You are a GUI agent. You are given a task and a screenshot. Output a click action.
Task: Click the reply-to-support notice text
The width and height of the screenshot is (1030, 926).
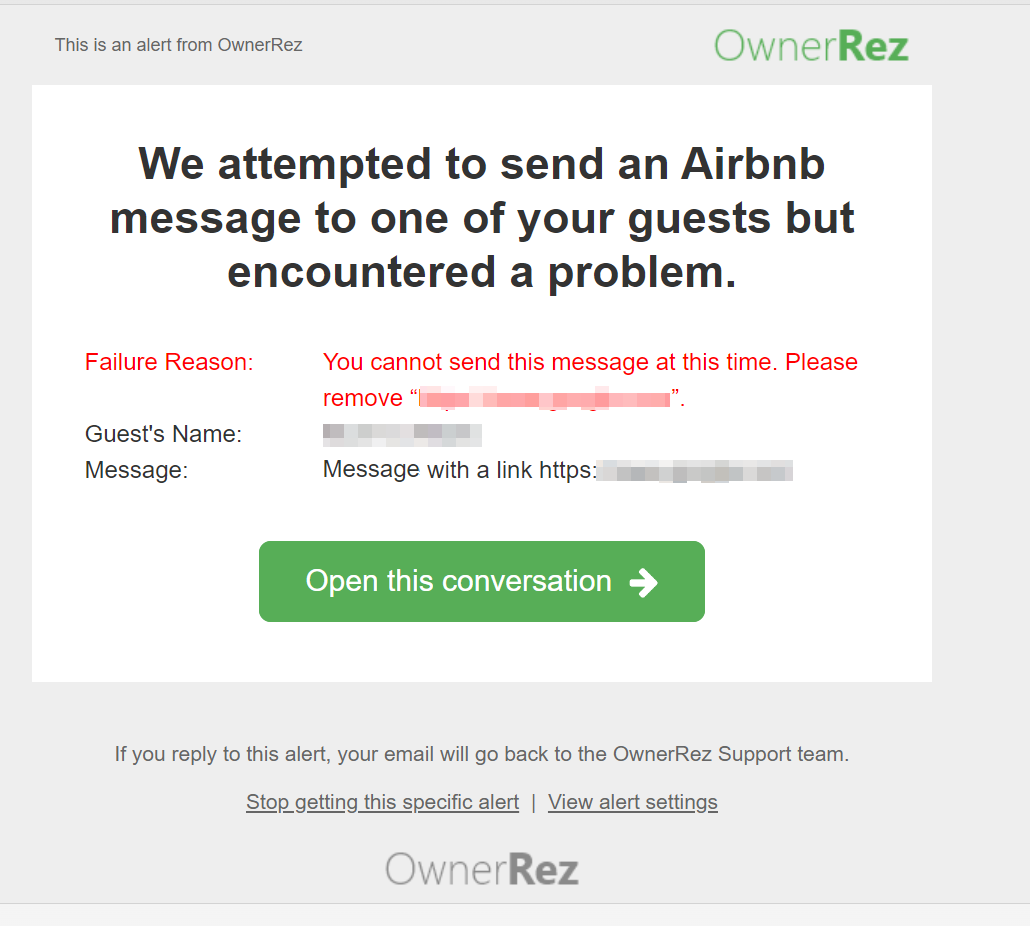[x=481, y=754]
